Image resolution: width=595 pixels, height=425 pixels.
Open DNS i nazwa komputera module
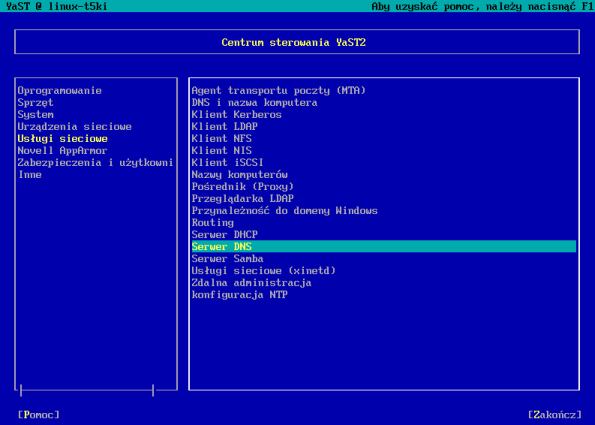(x=254, y=103)
